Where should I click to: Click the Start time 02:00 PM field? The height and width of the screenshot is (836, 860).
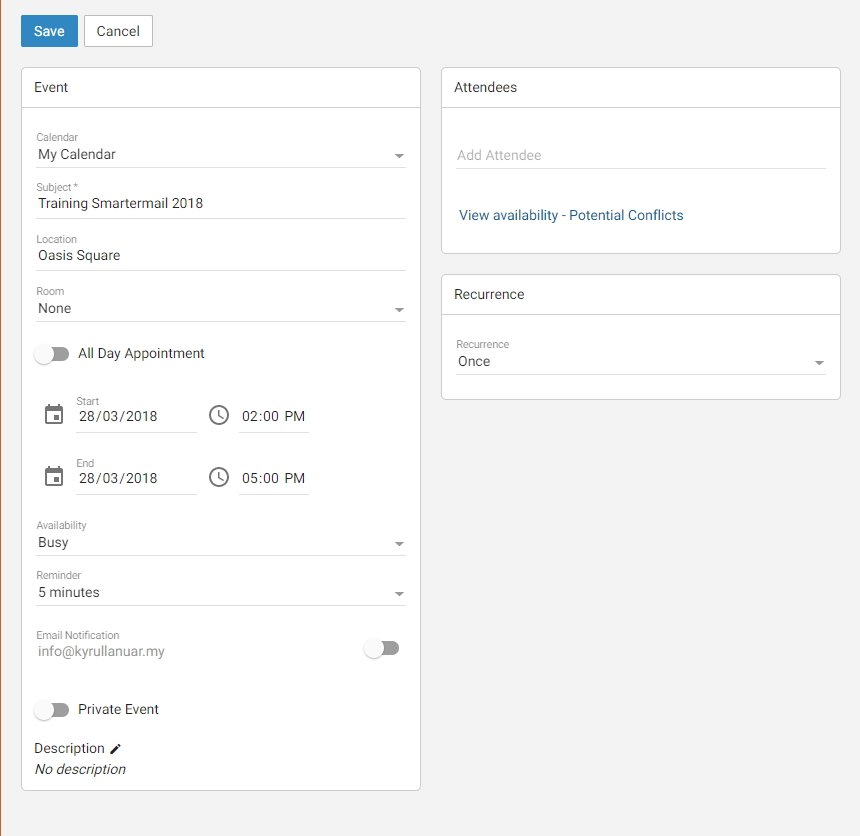coord(274,416)
